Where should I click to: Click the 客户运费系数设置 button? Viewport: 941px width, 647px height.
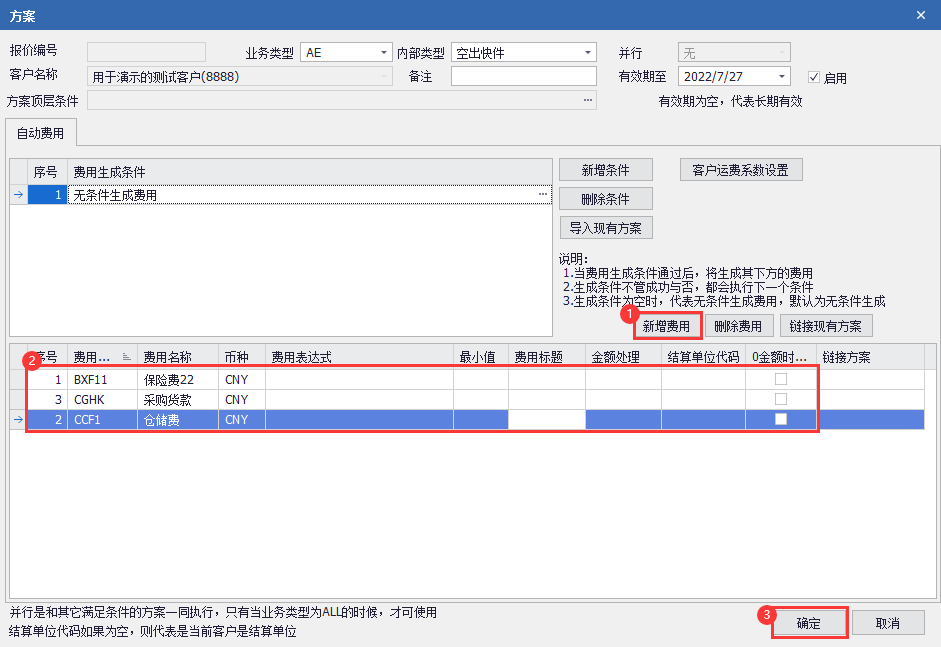pyautogui.click(x=741, y=170)
